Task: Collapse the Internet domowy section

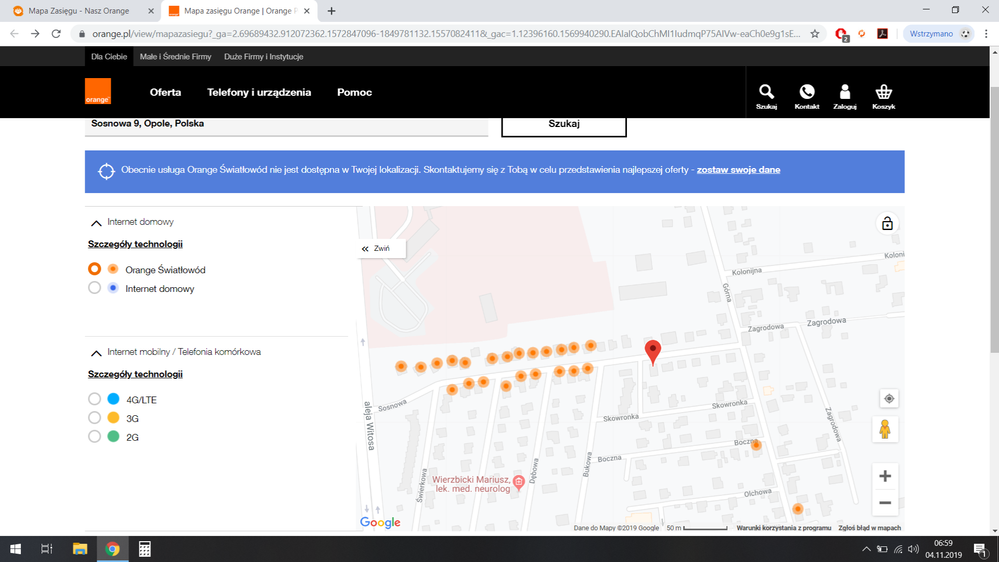Action: point(96,223)
